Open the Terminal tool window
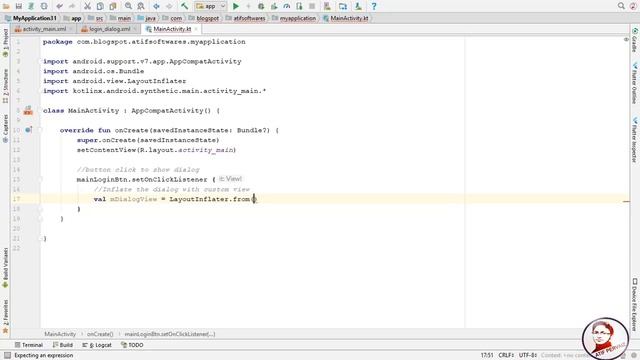Image resolution: width=640 pixels, height=360 pixels. pyautogui.click(x=29, y=345)
